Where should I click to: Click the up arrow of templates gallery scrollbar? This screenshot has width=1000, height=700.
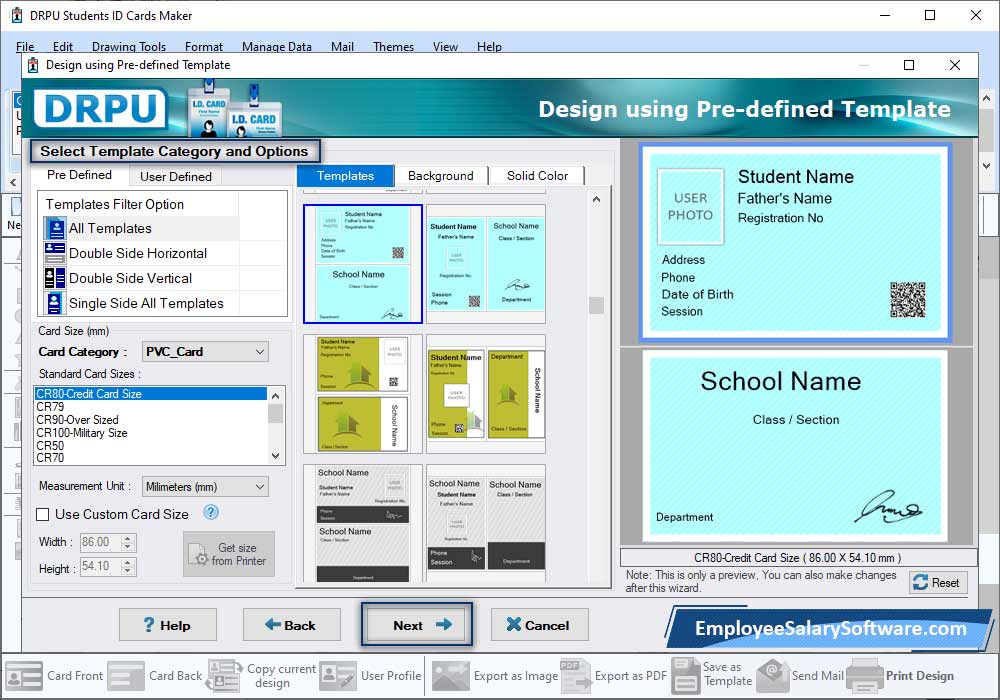pyautogui.click(x=596, y=200)
